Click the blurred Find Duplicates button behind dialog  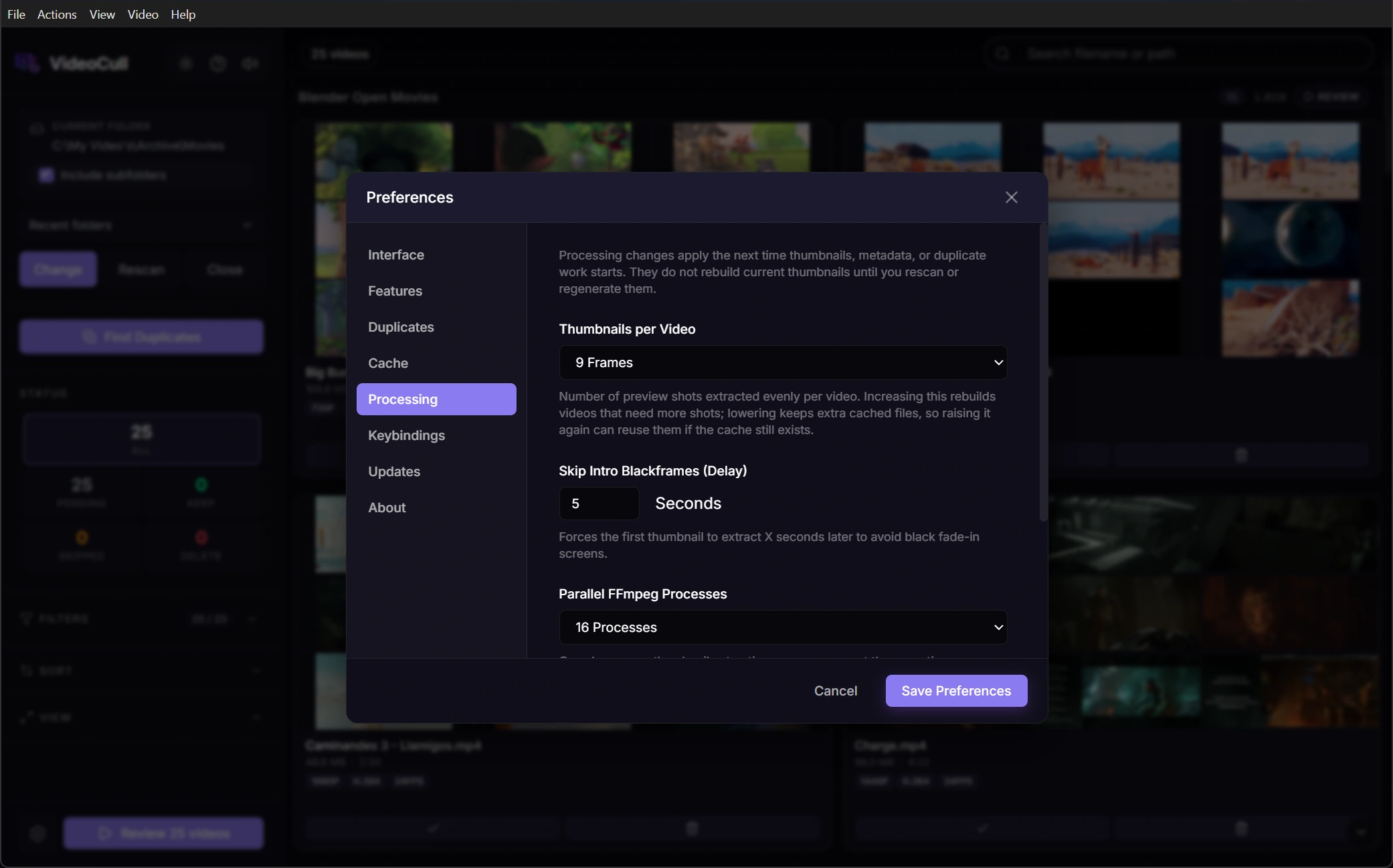pyautogui.click(x=141, y=336)
